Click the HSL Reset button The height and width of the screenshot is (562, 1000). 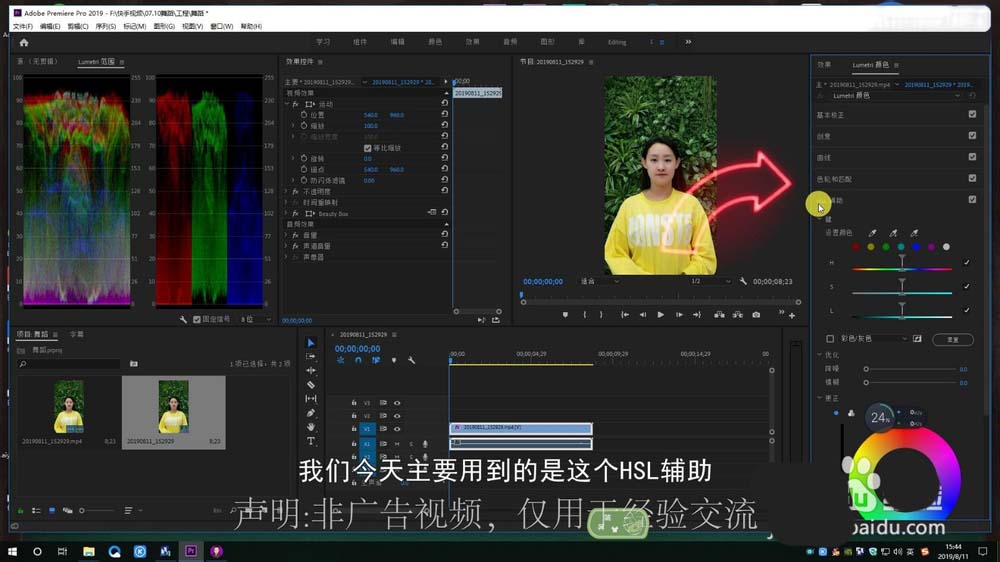[953, 339]
